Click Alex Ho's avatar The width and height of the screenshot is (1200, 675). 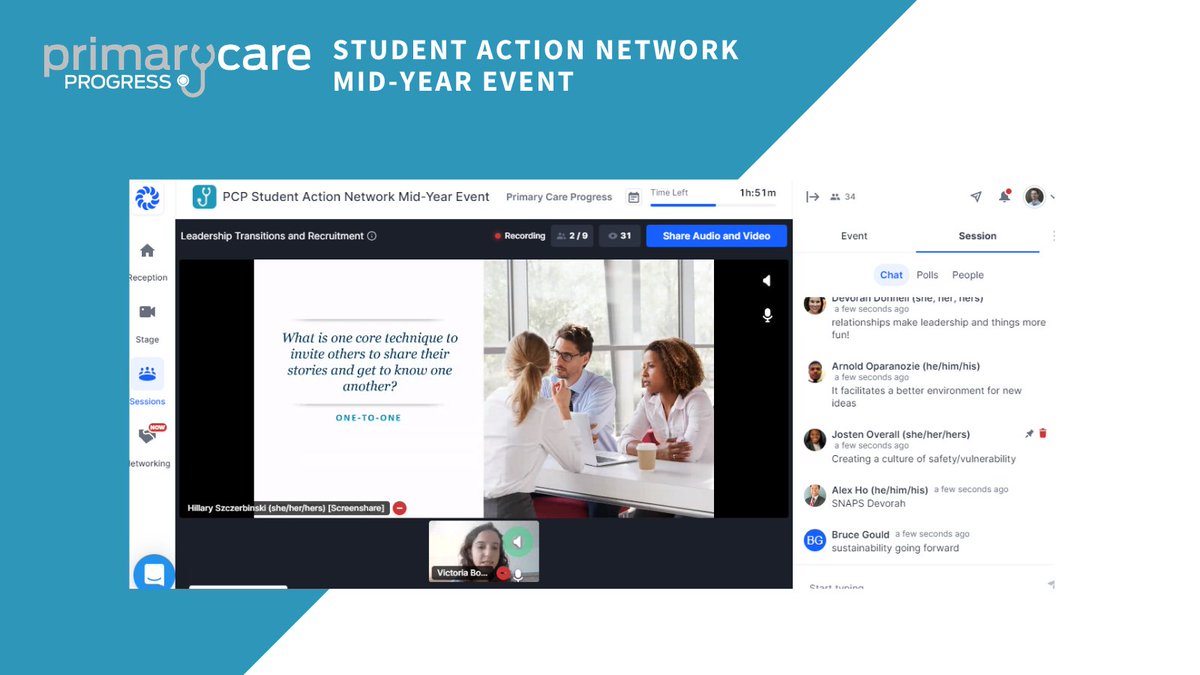pyautogui.click(x=815, y=495)
